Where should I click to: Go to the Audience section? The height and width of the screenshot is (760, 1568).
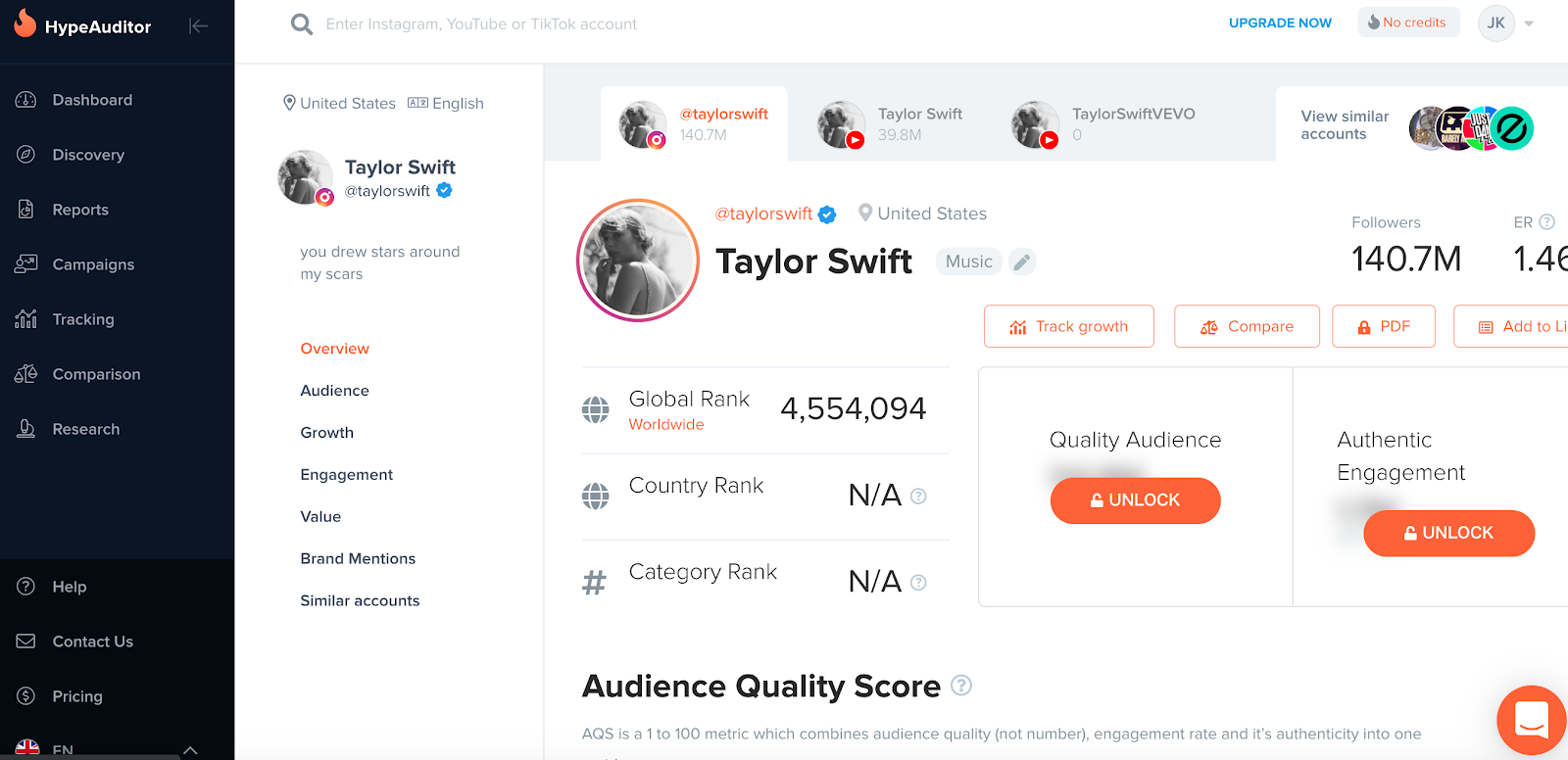pyautogui.click(x=334, y=391)
